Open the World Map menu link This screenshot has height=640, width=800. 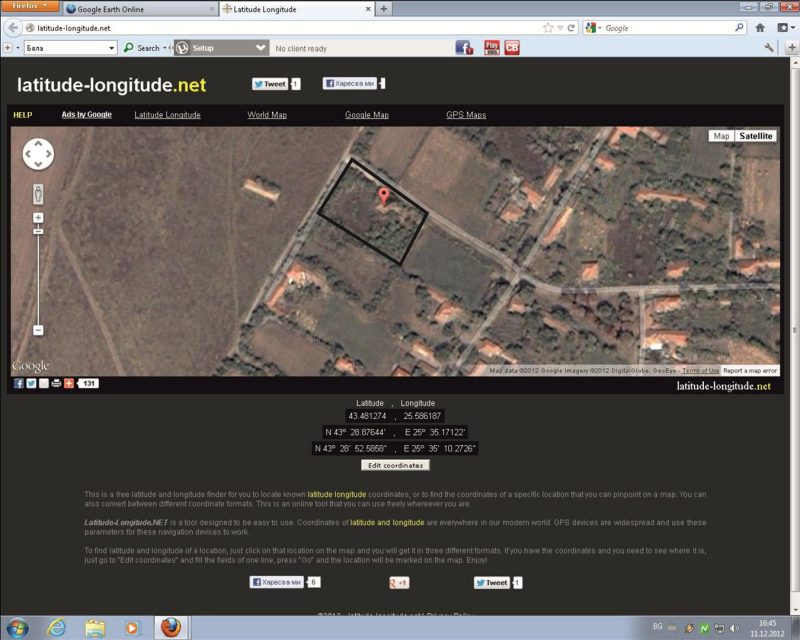[x=267, y=115]
